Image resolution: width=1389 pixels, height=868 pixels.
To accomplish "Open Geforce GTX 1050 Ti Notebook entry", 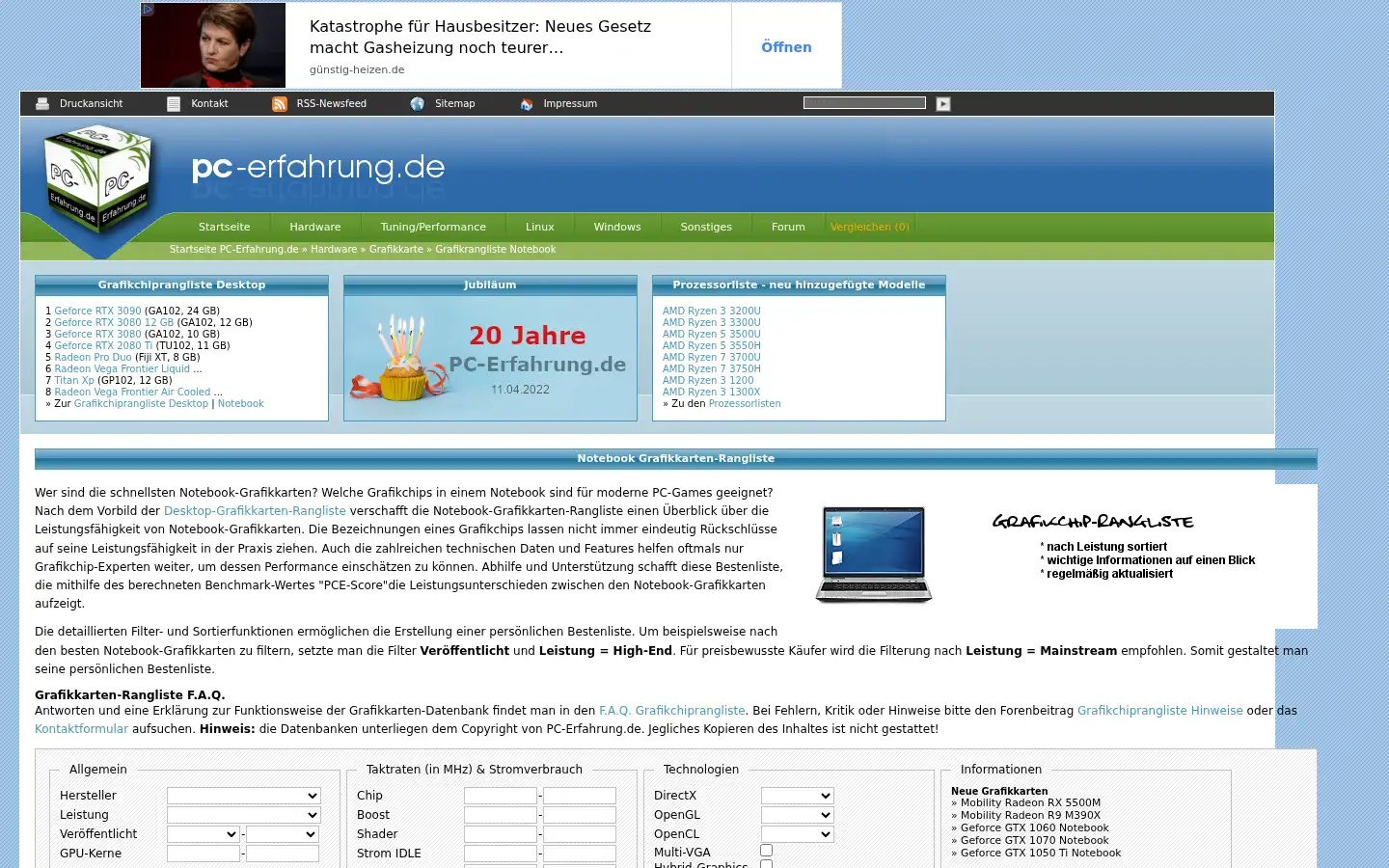I will coord(1041,854).
